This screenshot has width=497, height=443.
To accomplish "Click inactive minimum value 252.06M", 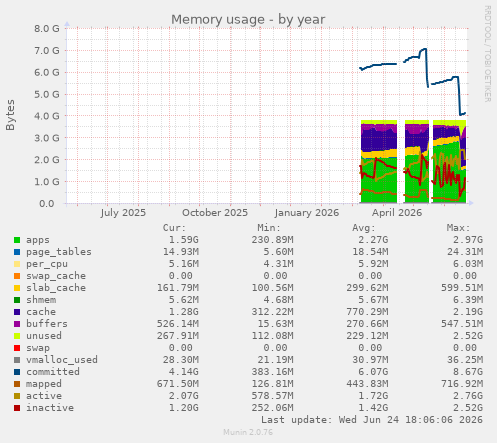I will click(x=272, y=408).
